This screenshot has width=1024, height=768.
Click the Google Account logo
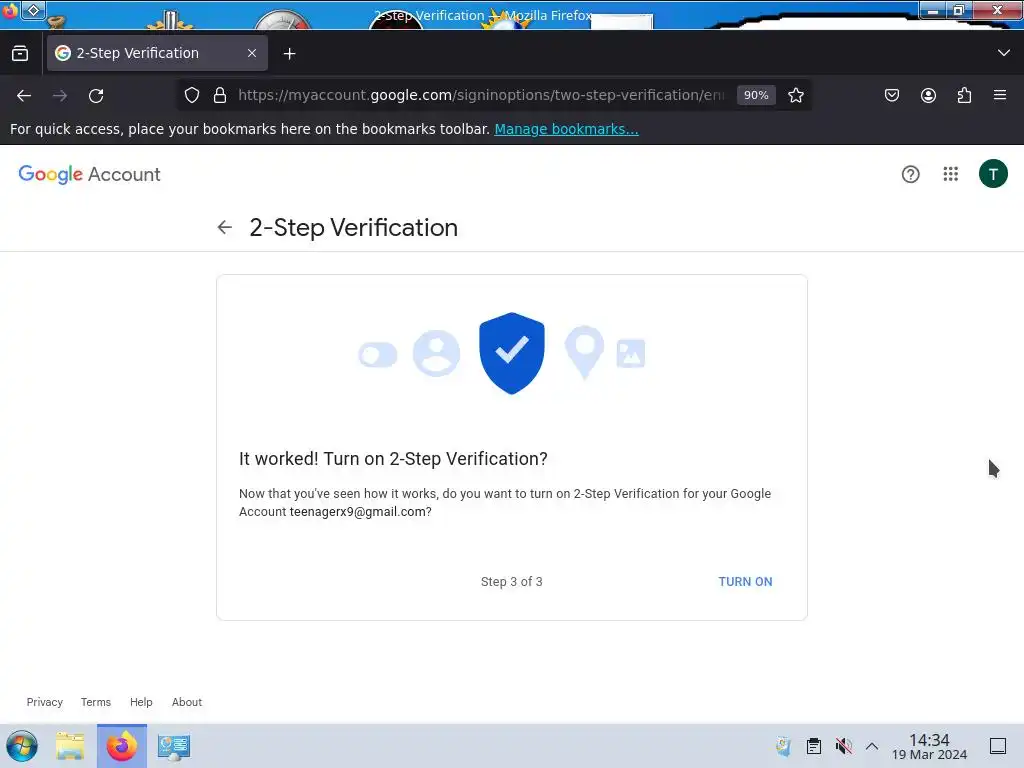coord(89,174)
